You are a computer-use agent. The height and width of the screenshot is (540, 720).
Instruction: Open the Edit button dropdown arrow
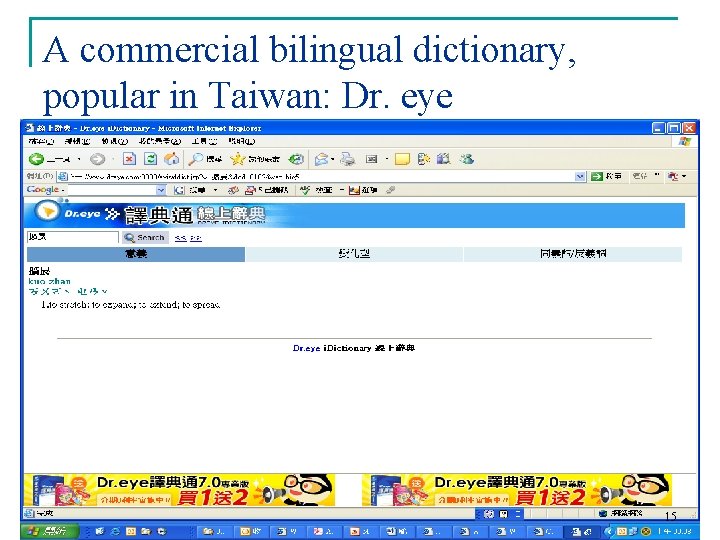pyautogui.click(x=387, y=159)
